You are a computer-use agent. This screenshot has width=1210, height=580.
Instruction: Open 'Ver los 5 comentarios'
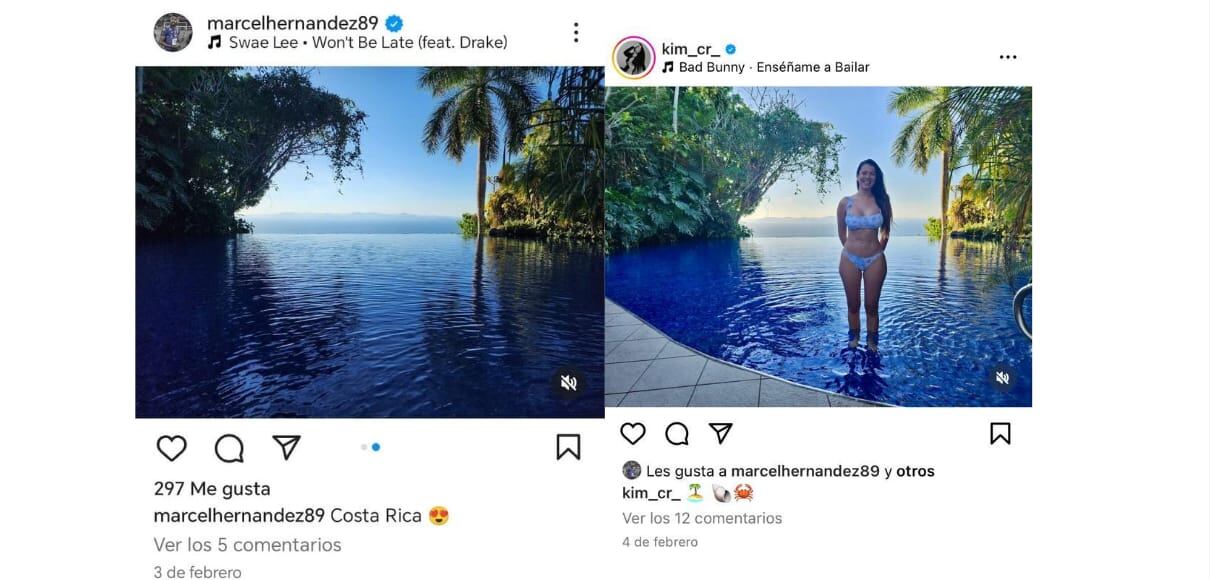point(246,544)
